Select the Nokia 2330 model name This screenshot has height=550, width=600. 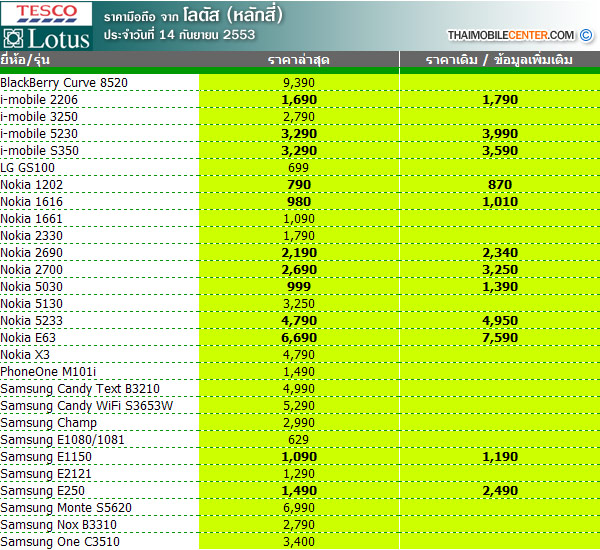[31, 235]
